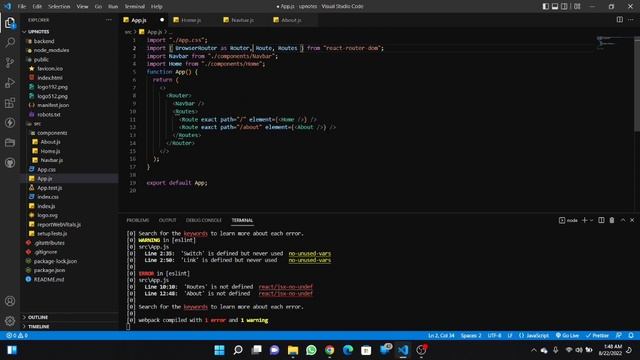
Task: Open WhatsApp from the taskbar
Action: pyautogui.click(x=311, y=350)
